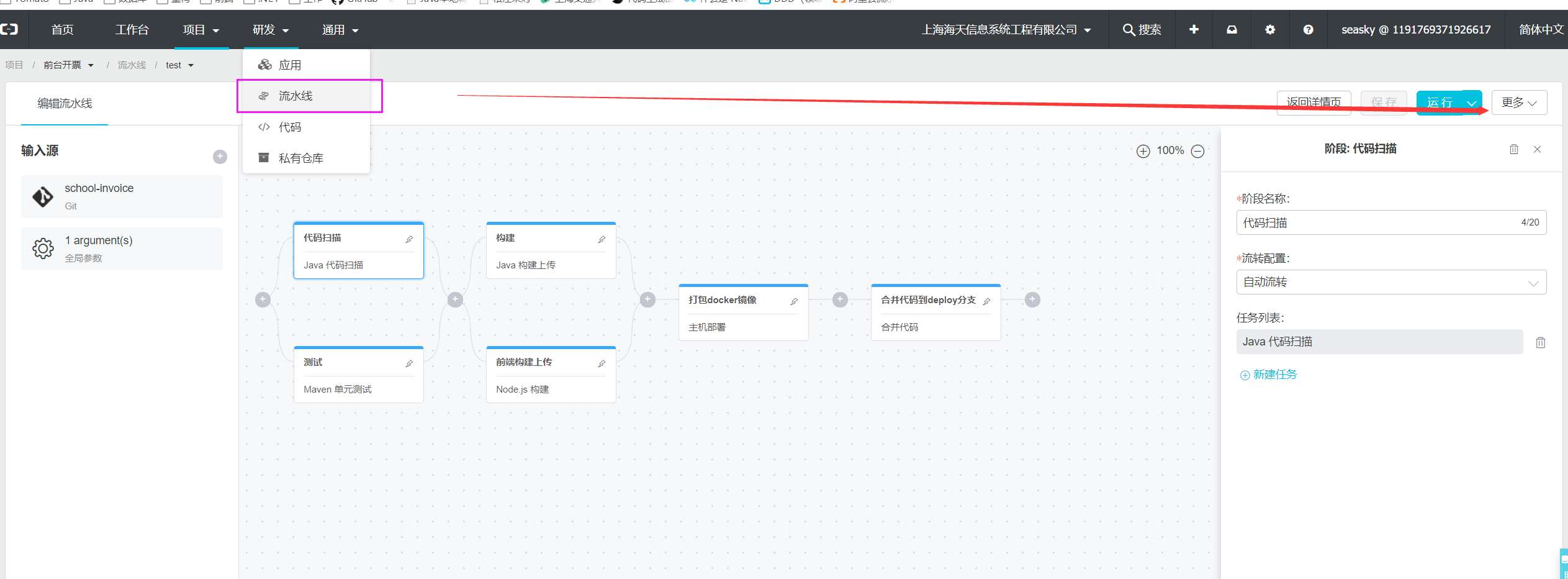Open the notifications inbox icon
Viewport: 1568px width, 579px height.
coord(1232,29)
